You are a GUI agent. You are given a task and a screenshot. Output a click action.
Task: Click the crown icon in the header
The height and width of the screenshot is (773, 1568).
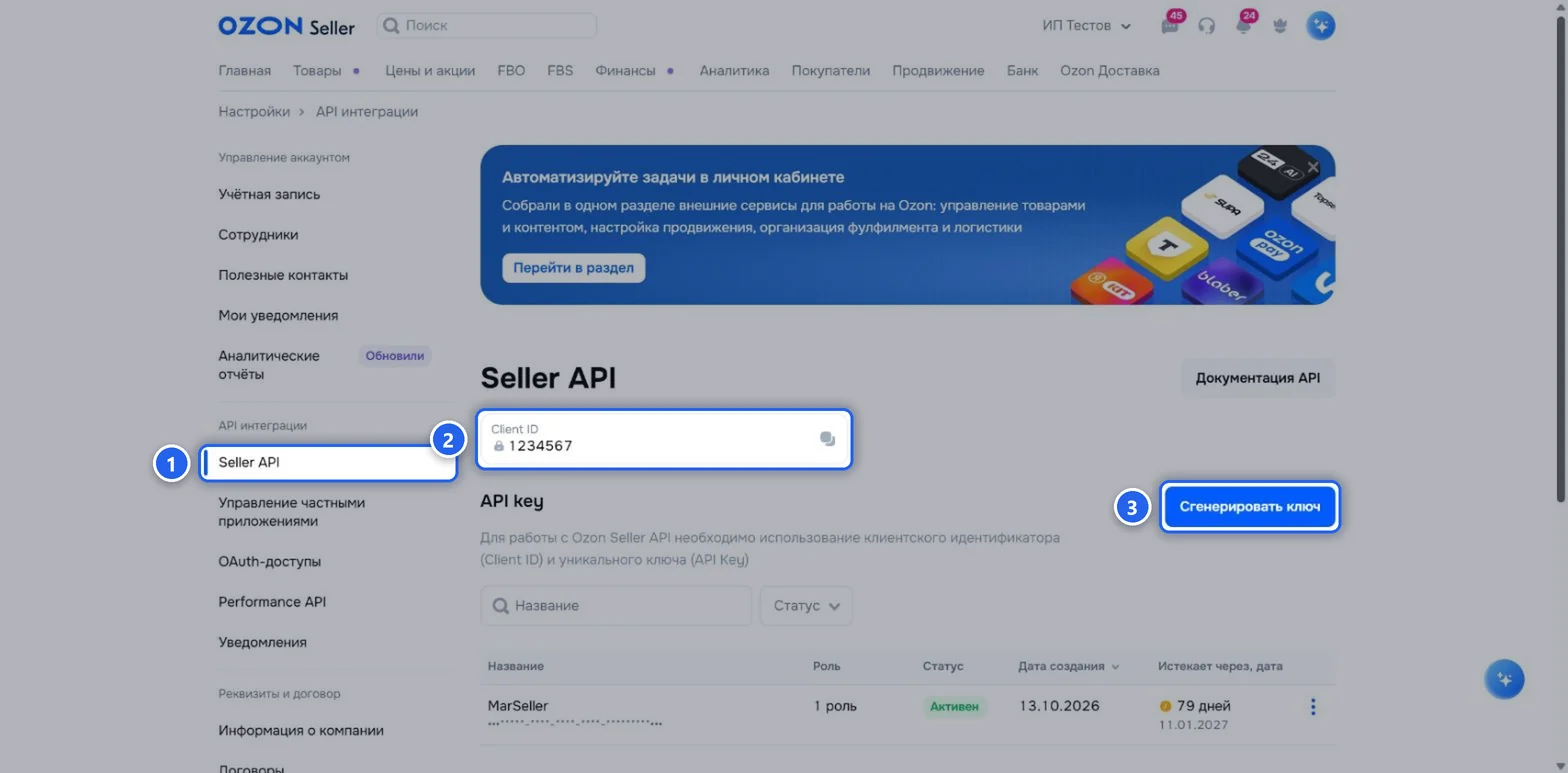coord(1280,26)
